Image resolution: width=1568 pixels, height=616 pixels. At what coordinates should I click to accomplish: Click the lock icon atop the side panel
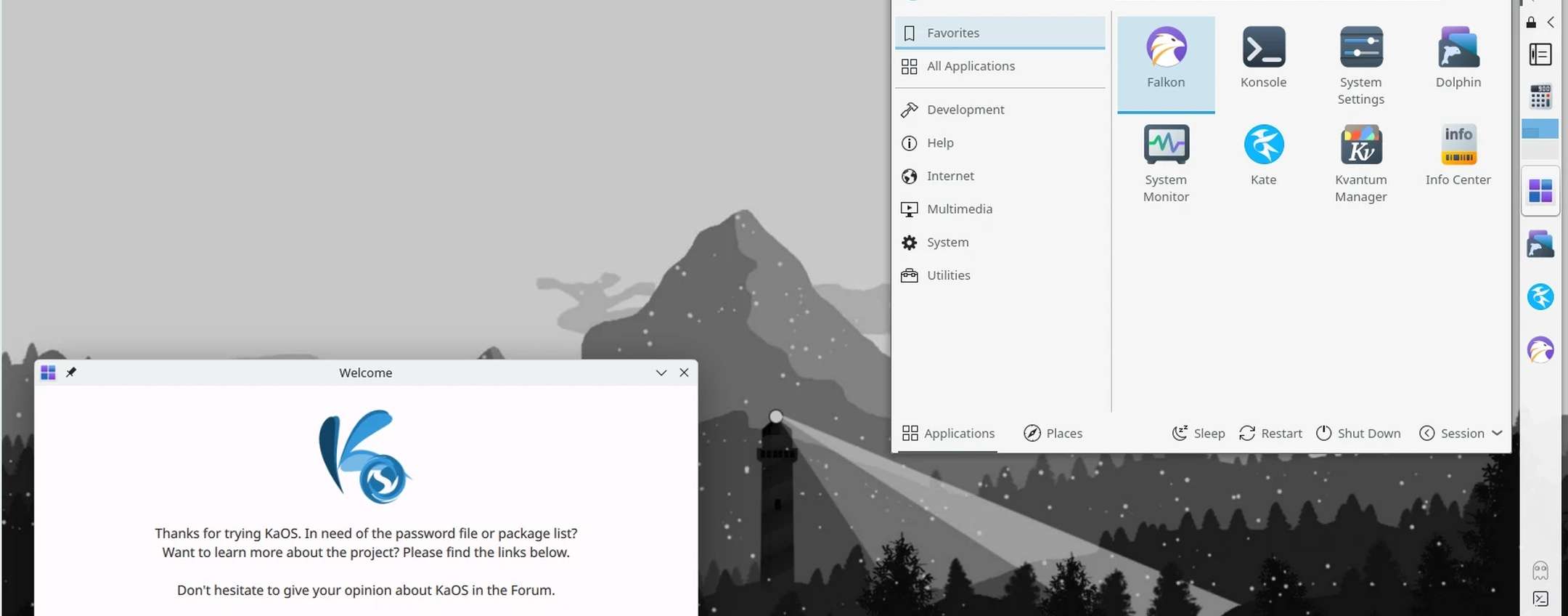click(x=1531, y=23)
